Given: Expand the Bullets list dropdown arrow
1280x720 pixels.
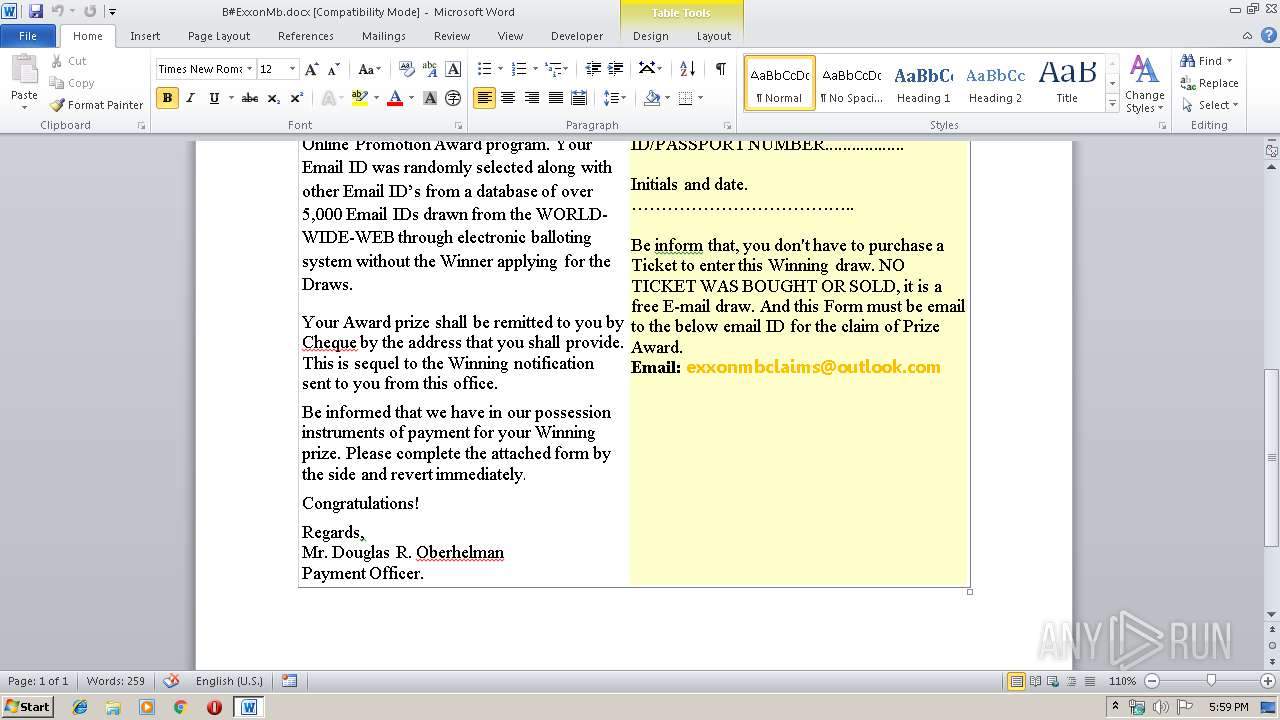Looking at the screenshot, I should pyautogui.click(x=500, y=69).
